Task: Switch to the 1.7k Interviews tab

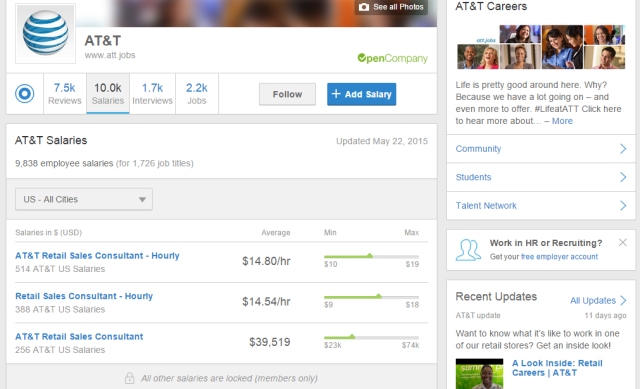Action: [152, 93]
